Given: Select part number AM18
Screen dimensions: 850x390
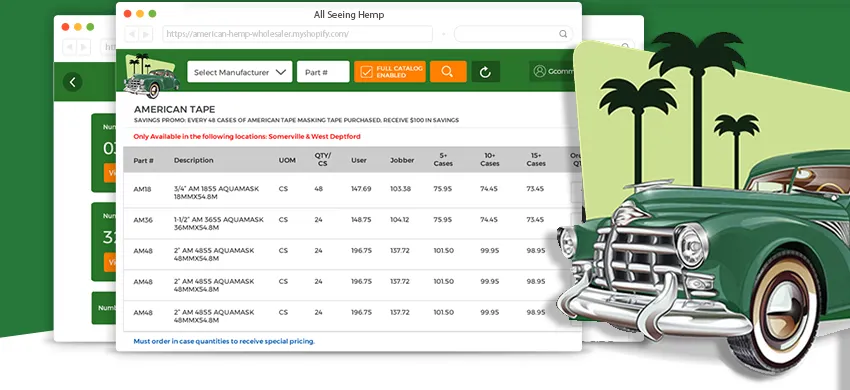Looking at the screenshot, I should click(142, 189).
